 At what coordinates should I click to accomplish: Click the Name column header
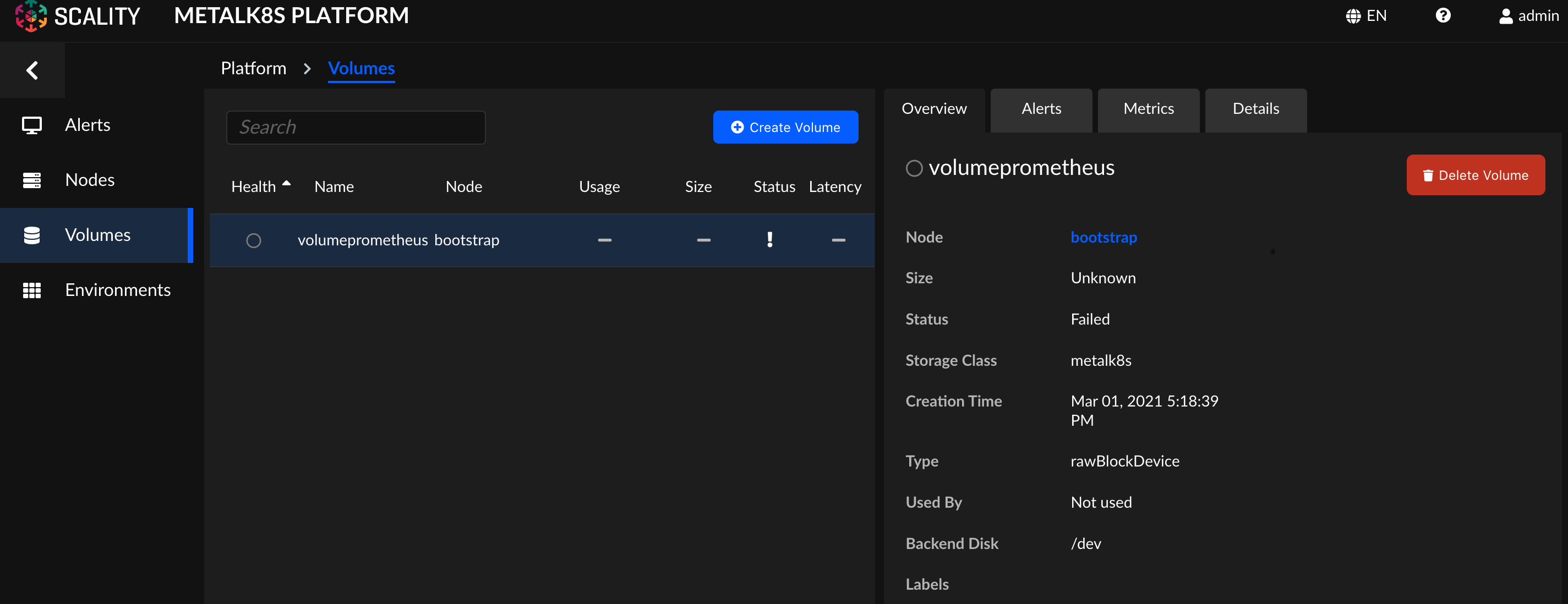334,186
